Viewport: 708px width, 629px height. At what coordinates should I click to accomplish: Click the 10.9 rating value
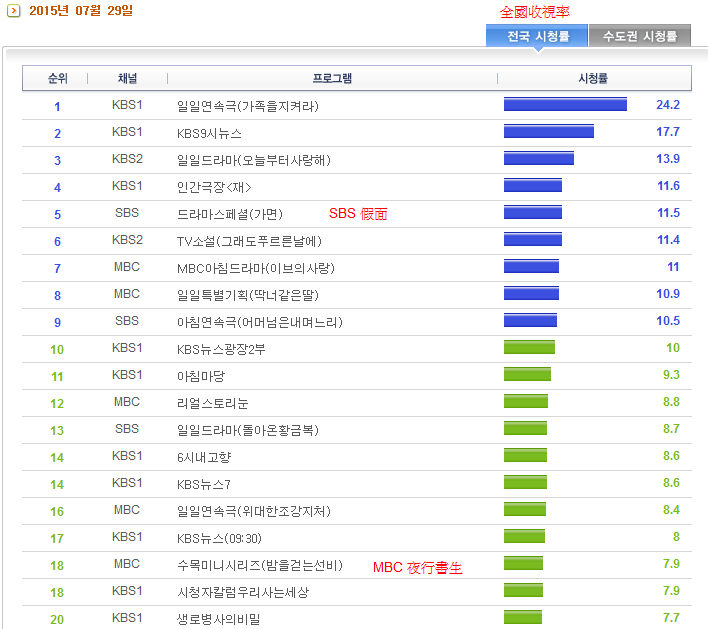click(668, 294)
